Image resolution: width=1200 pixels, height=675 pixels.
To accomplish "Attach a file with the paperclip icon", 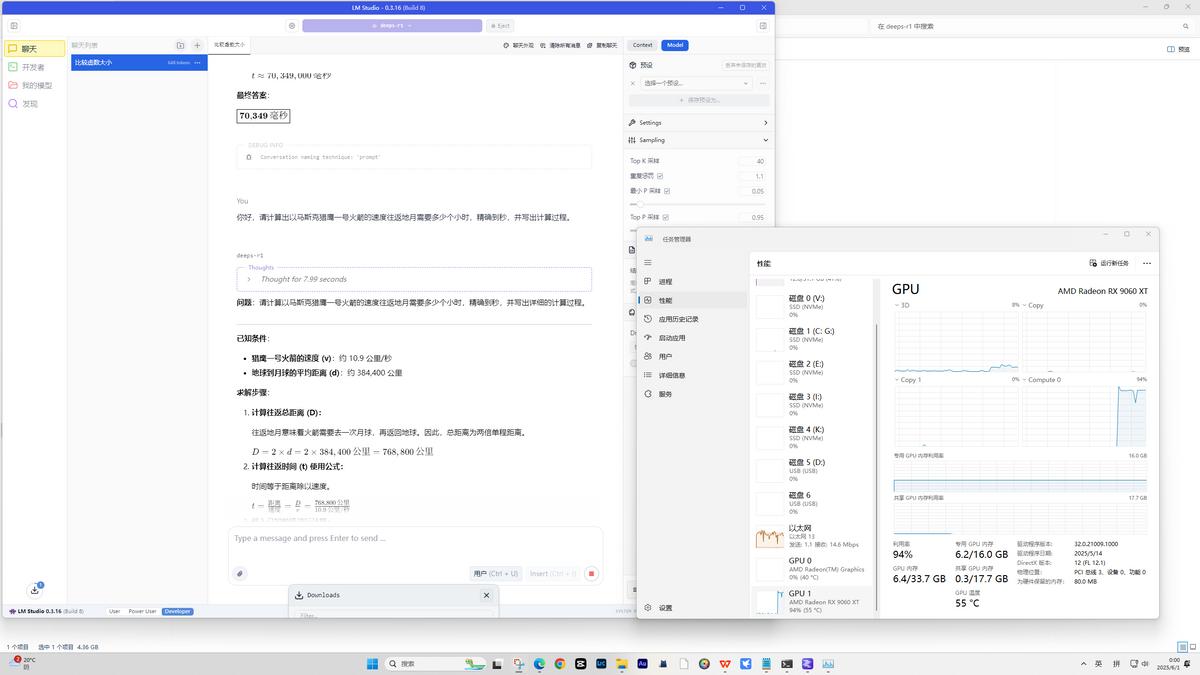I will 239,573.
